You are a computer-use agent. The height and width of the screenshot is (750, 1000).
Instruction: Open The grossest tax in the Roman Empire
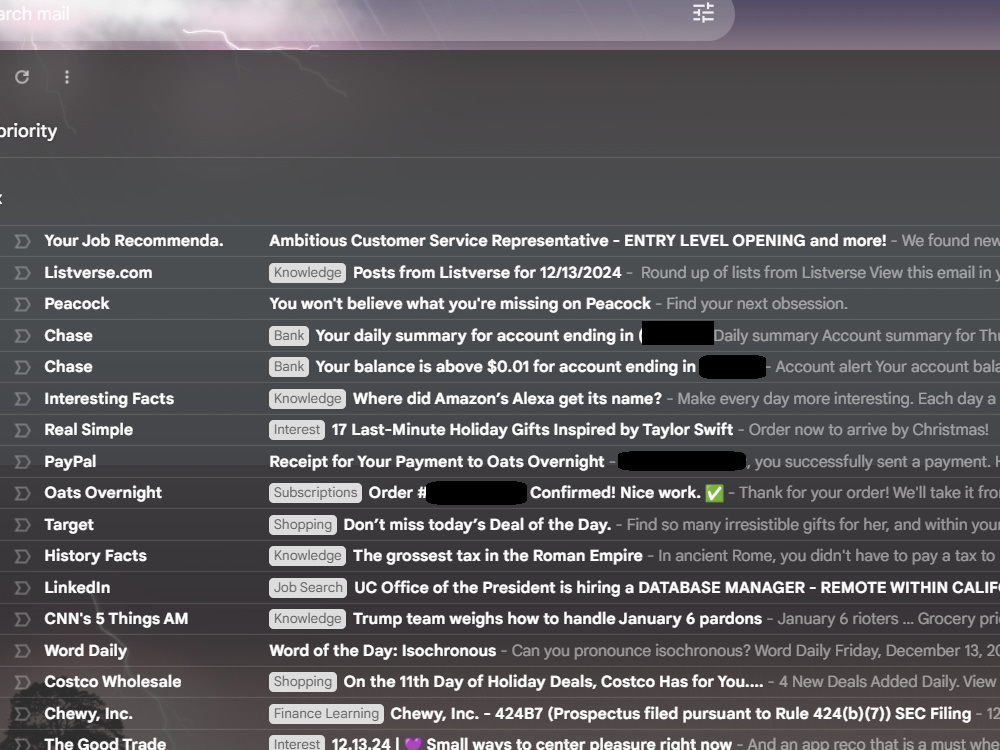coord(500,556)
